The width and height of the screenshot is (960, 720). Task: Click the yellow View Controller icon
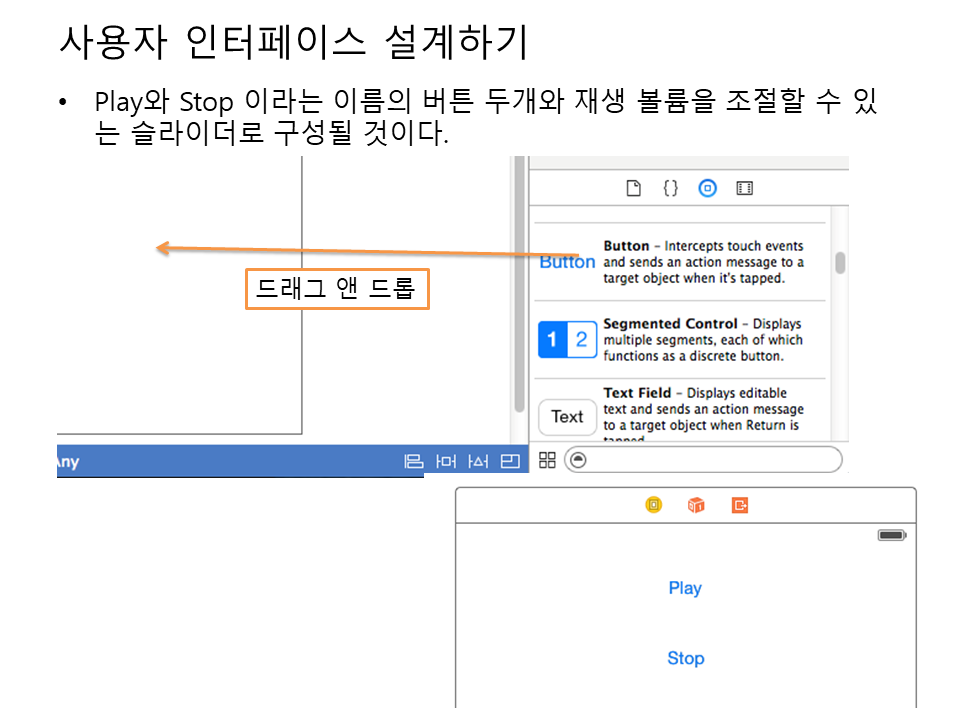[x=653, y=505]
